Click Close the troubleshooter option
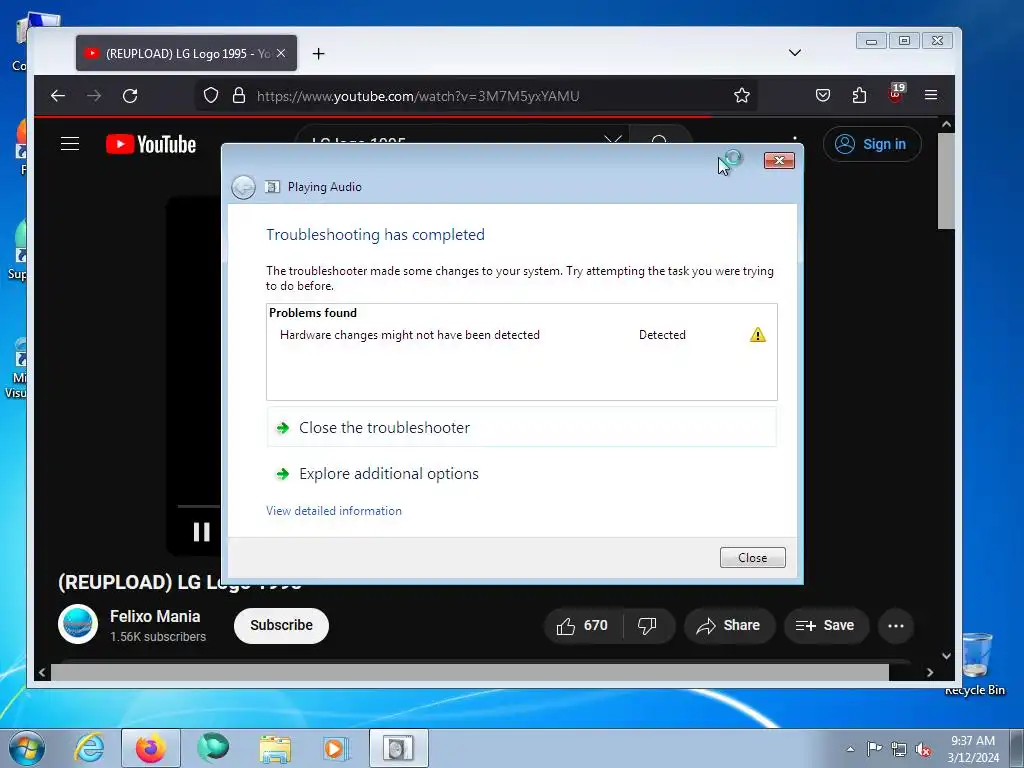 click(521, 427)
